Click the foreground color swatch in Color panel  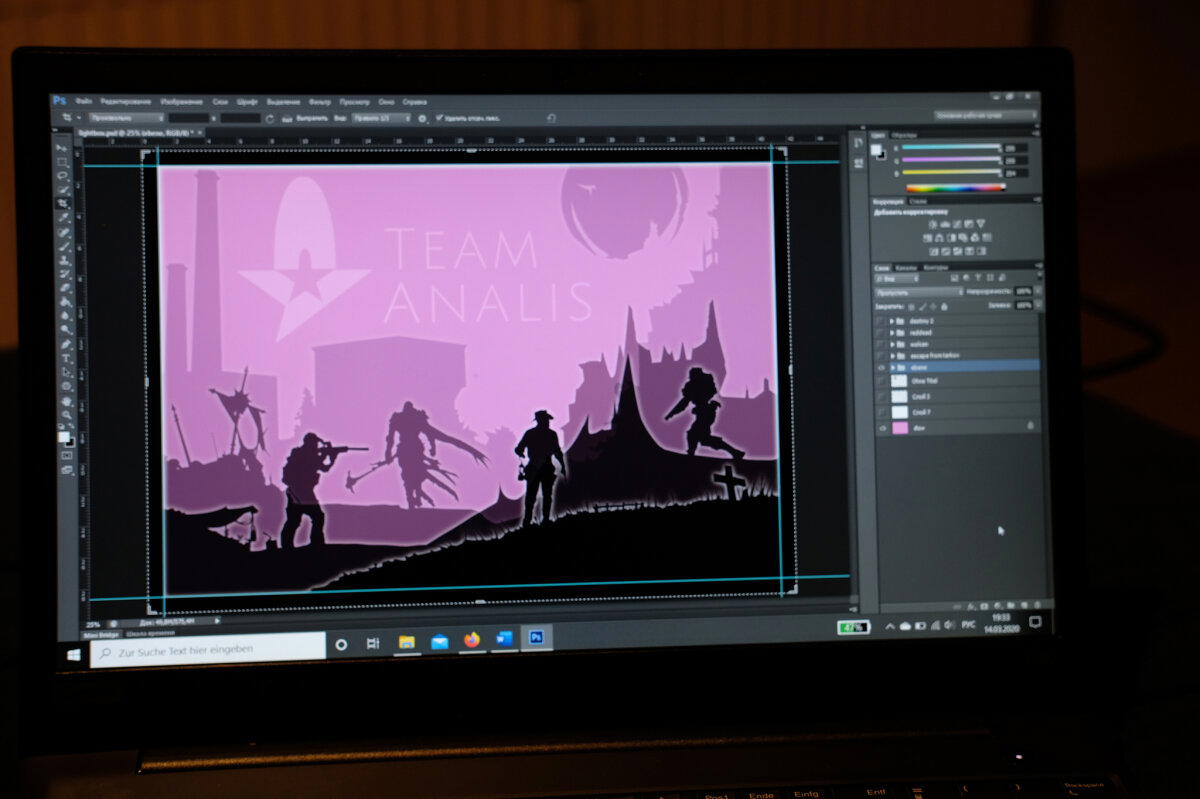(x=877, y=150)
